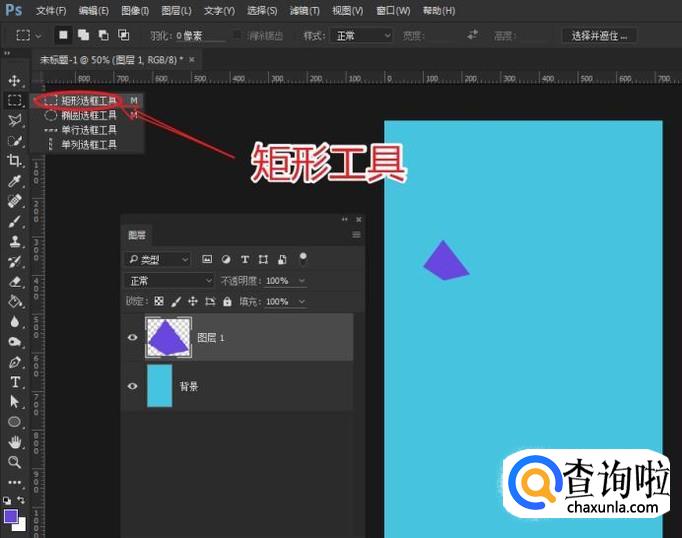Choose the Pen tool
The height and width of the screenshot is (538, 682).
click(15, 362)
